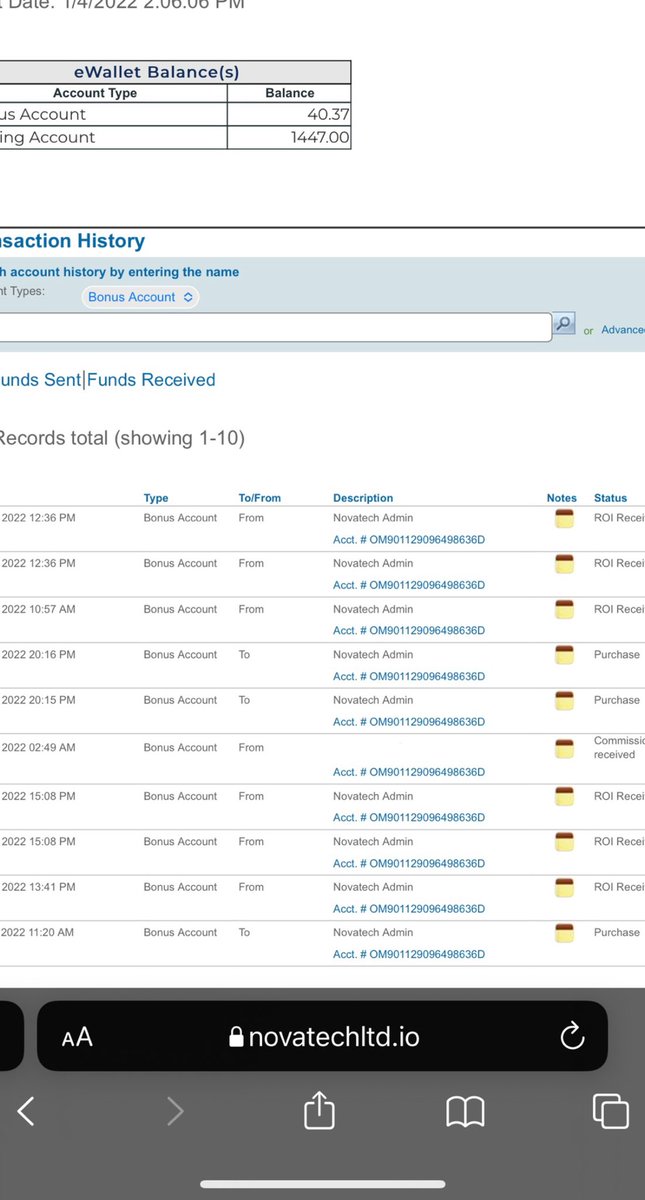Open account link in 11:20 AM row
Screen dimensions: 645x1200
[x=409, y=955]
